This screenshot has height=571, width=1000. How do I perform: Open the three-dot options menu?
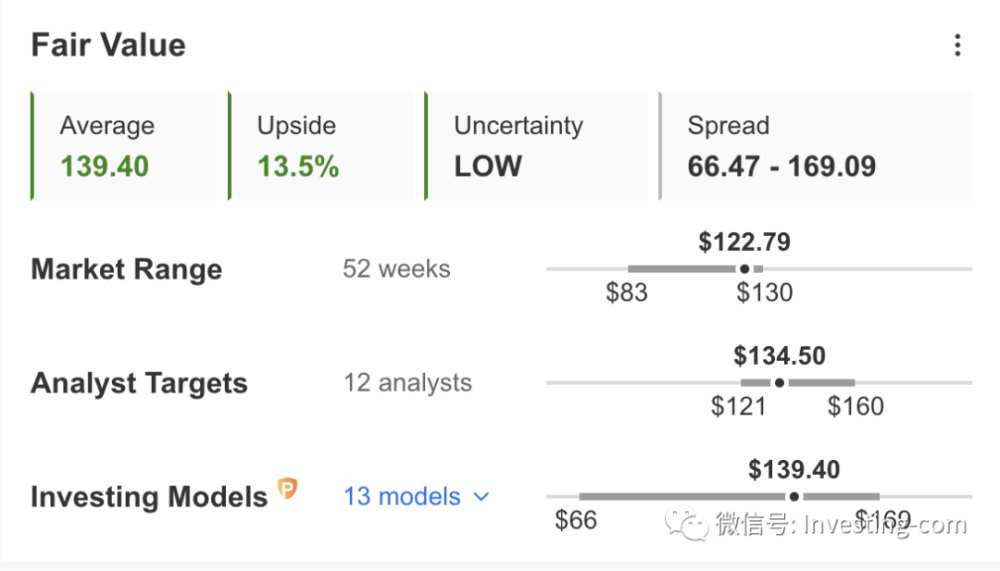pyautogui.click(x=957, y=45)
